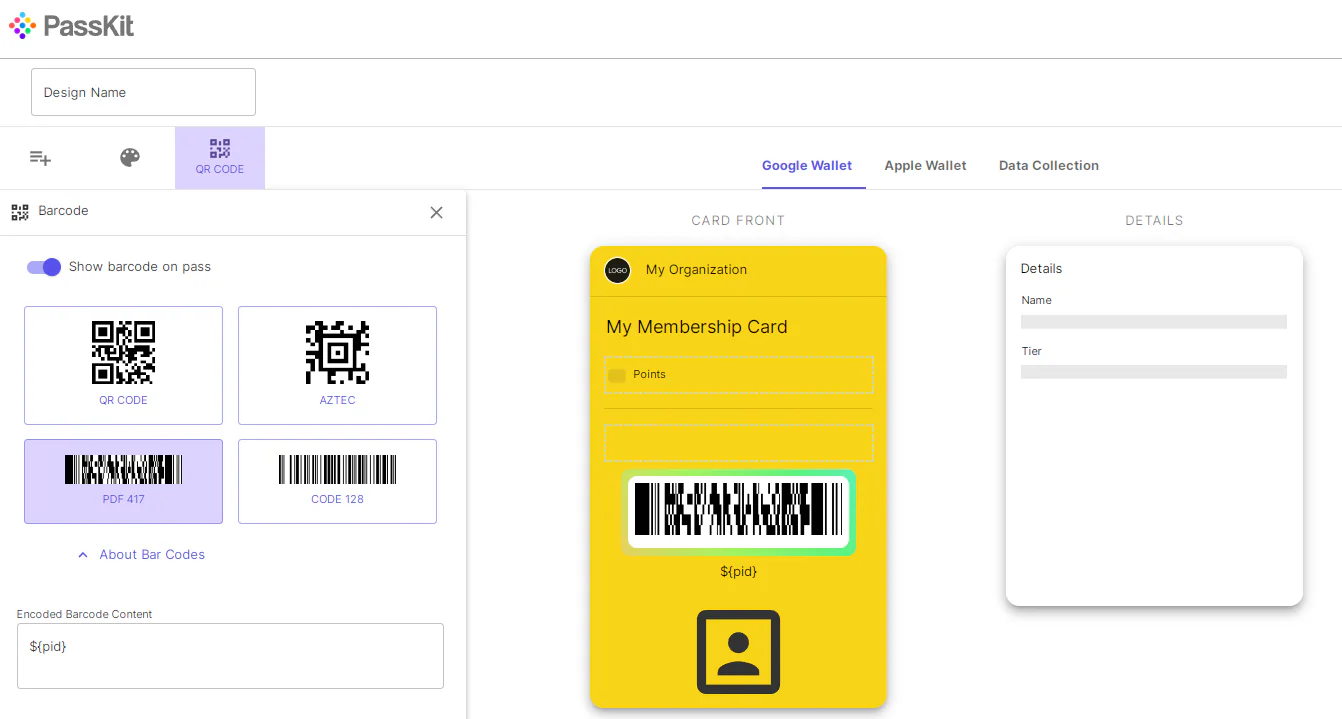
Task: Select the Points field on card
Action: 738,375
